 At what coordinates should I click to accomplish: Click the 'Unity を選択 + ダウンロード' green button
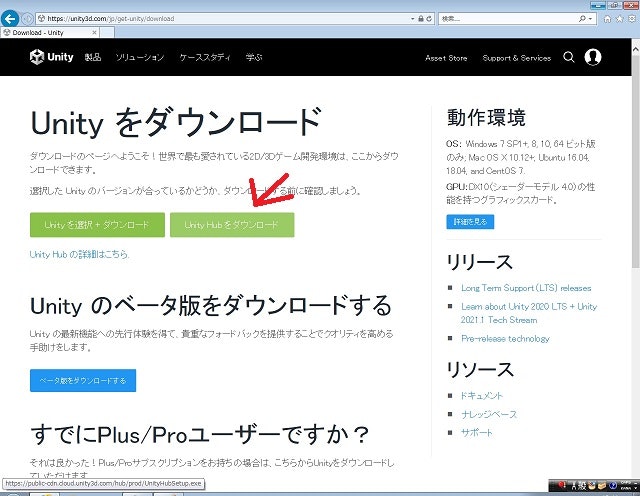click(x=97, y=225)
